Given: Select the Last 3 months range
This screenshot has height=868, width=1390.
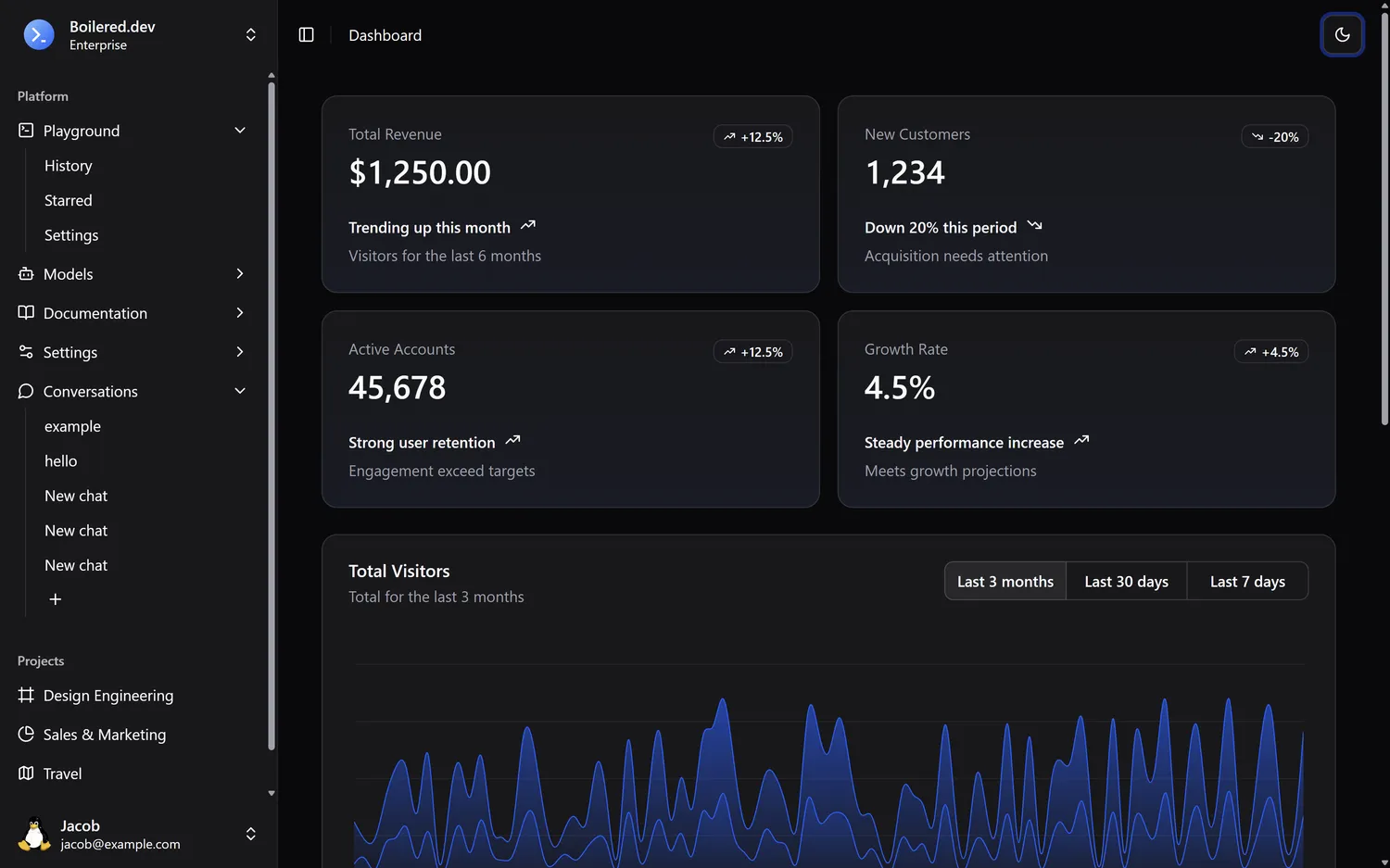Looking at the screenshot, I should [1005, 582].
